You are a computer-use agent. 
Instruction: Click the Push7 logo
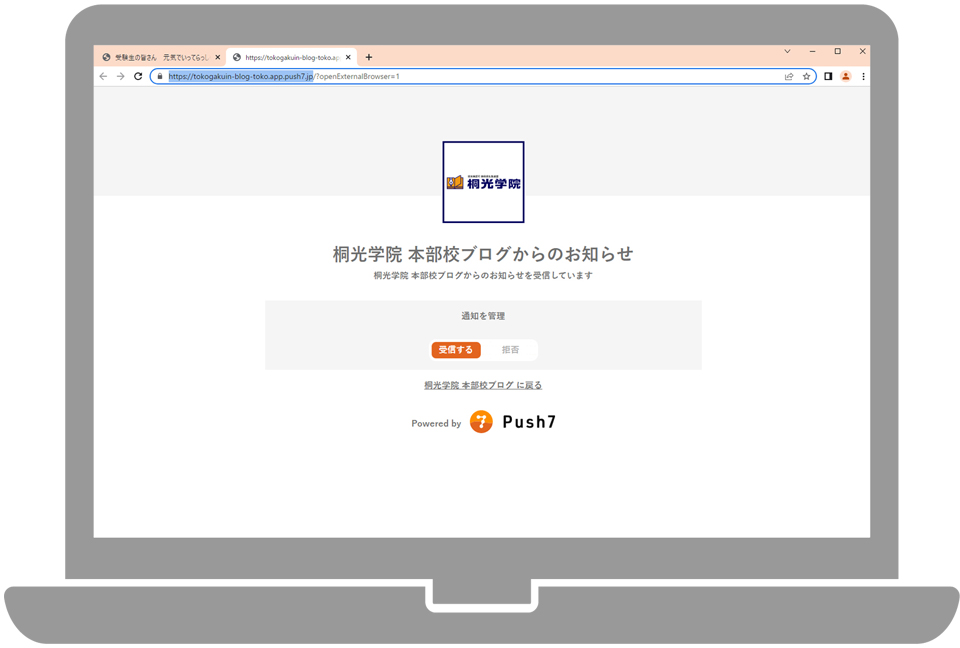pos(513,422)
